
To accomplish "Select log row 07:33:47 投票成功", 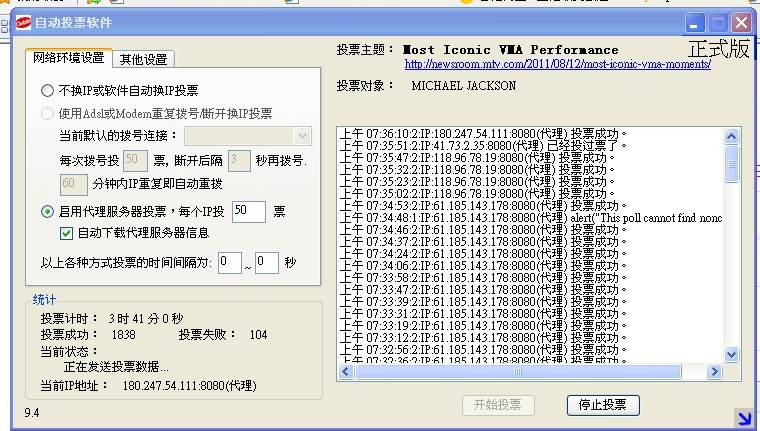I will pos(483,289).
